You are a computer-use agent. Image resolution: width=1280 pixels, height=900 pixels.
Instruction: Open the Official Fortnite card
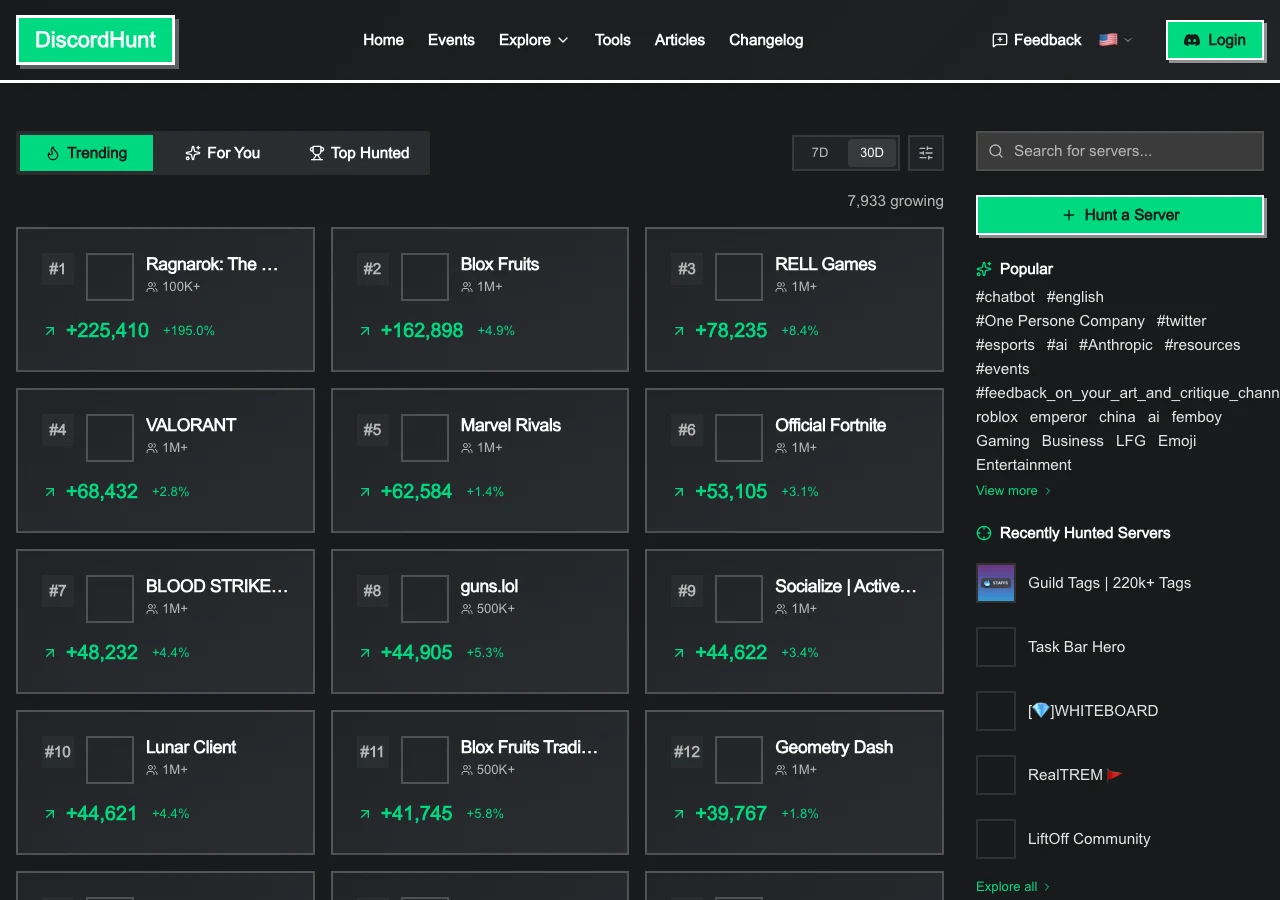tap(794, 461)
